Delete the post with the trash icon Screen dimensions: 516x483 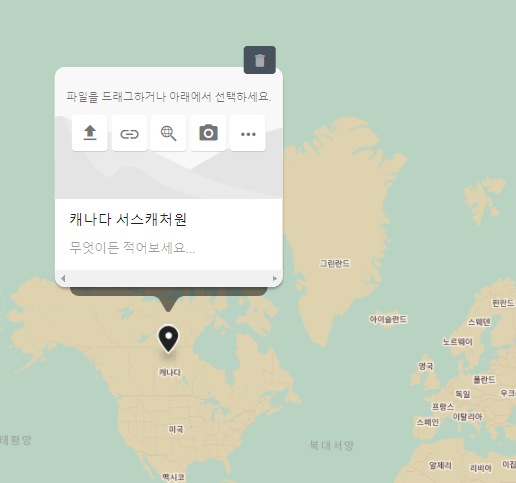260,60
